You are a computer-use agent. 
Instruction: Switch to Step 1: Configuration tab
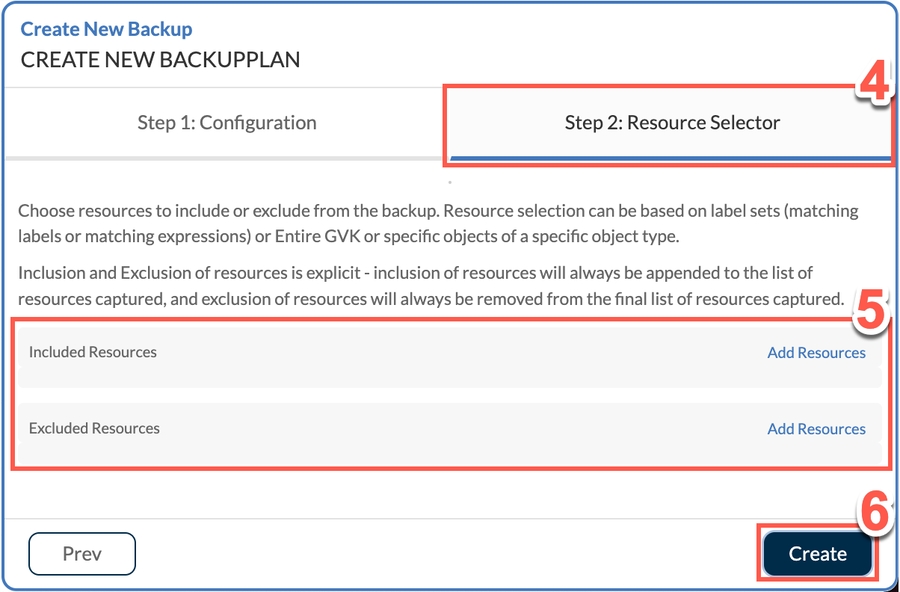click(x=227, y=123)
